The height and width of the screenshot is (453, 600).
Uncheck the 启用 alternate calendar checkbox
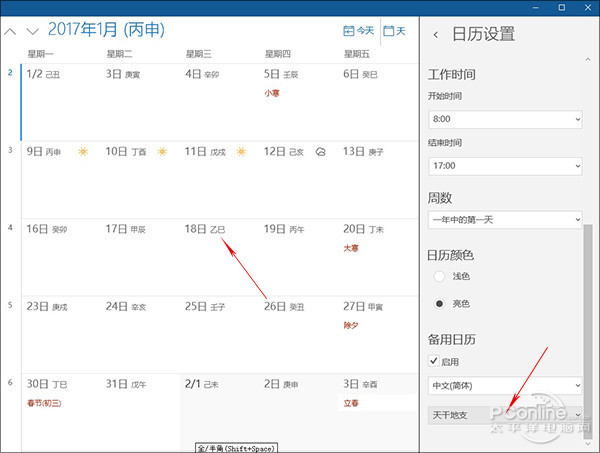(x=434, y=361)
